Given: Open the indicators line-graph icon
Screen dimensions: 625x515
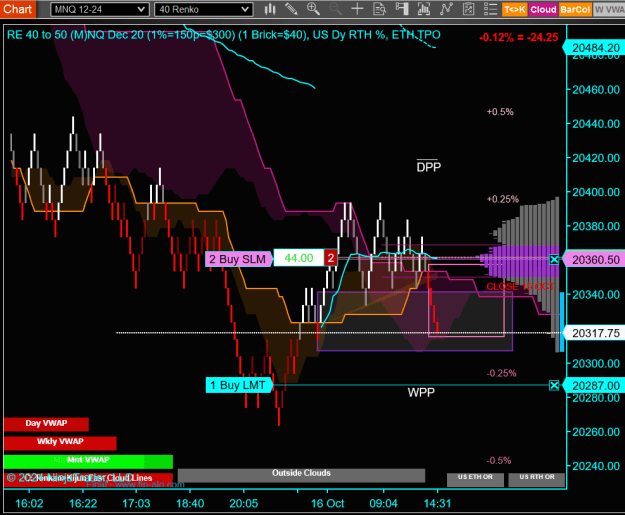Looking at the screenshot, I should coord(446,9).
